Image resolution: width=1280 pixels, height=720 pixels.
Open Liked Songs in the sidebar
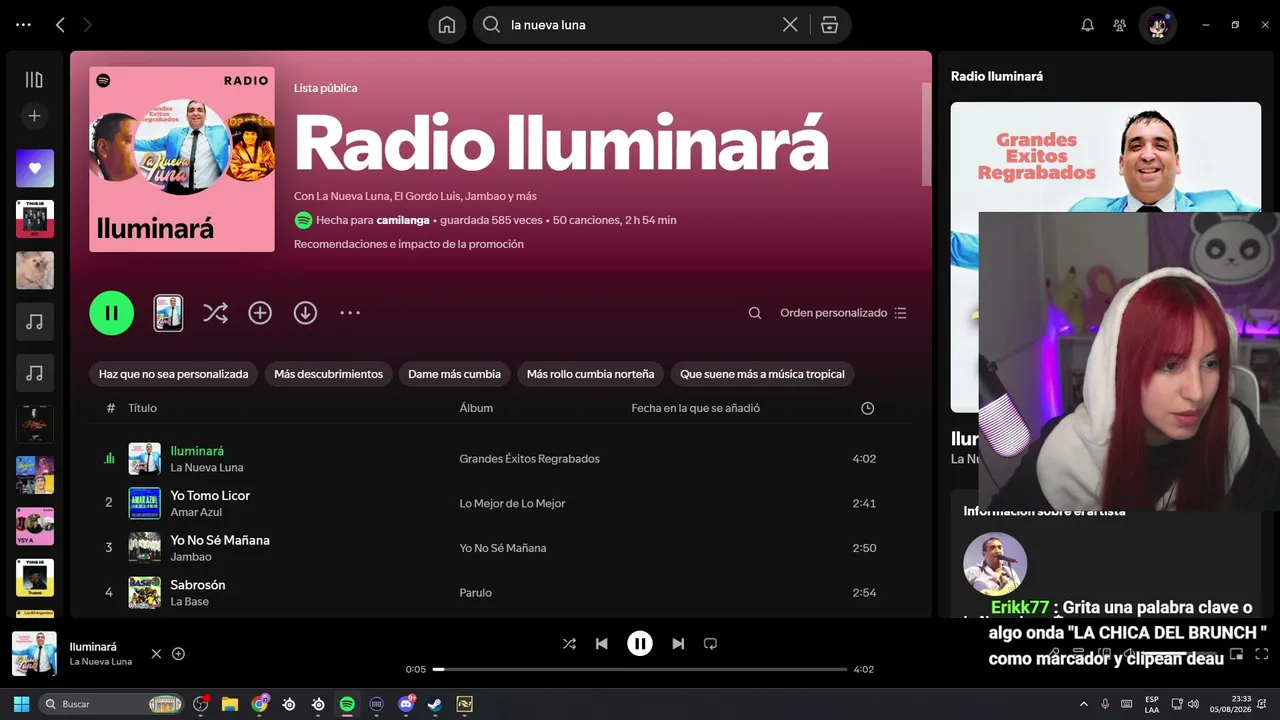coord(35,168)
